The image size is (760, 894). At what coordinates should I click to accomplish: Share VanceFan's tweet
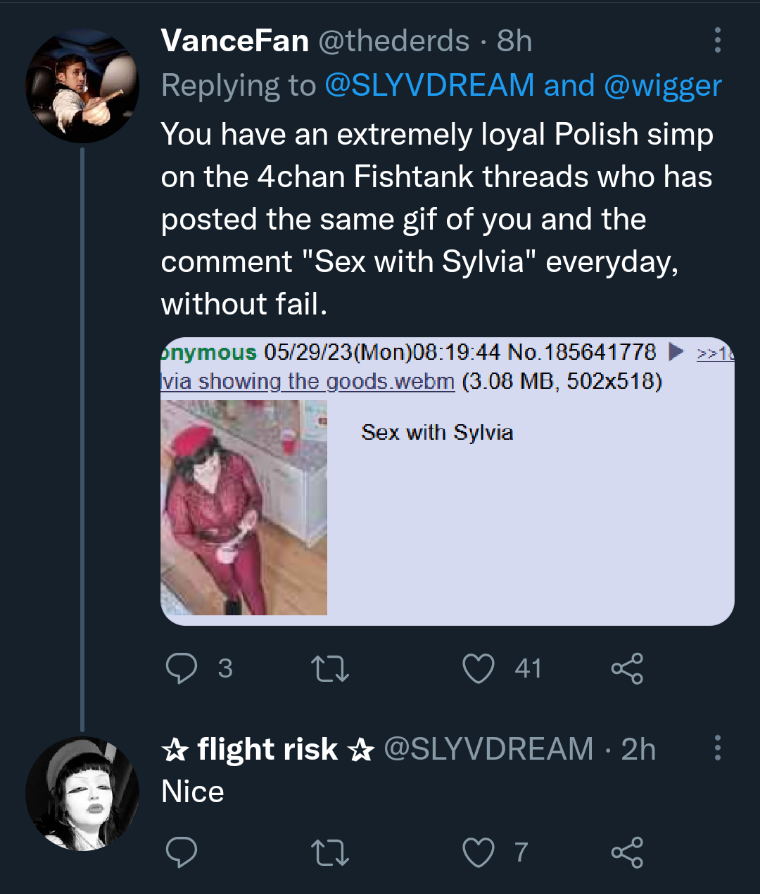tap(627, 668)
